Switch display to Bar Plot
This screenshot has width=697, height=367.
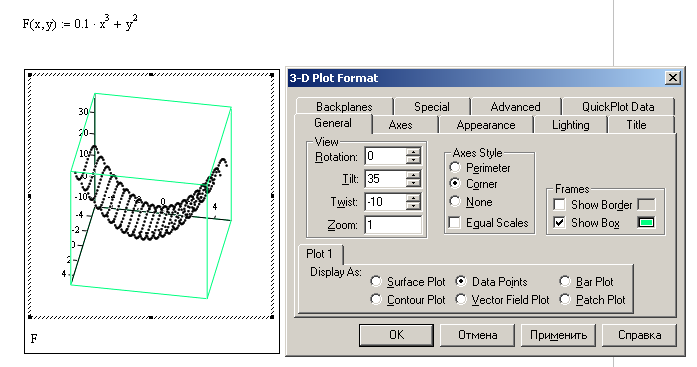[x=565, y=281]
